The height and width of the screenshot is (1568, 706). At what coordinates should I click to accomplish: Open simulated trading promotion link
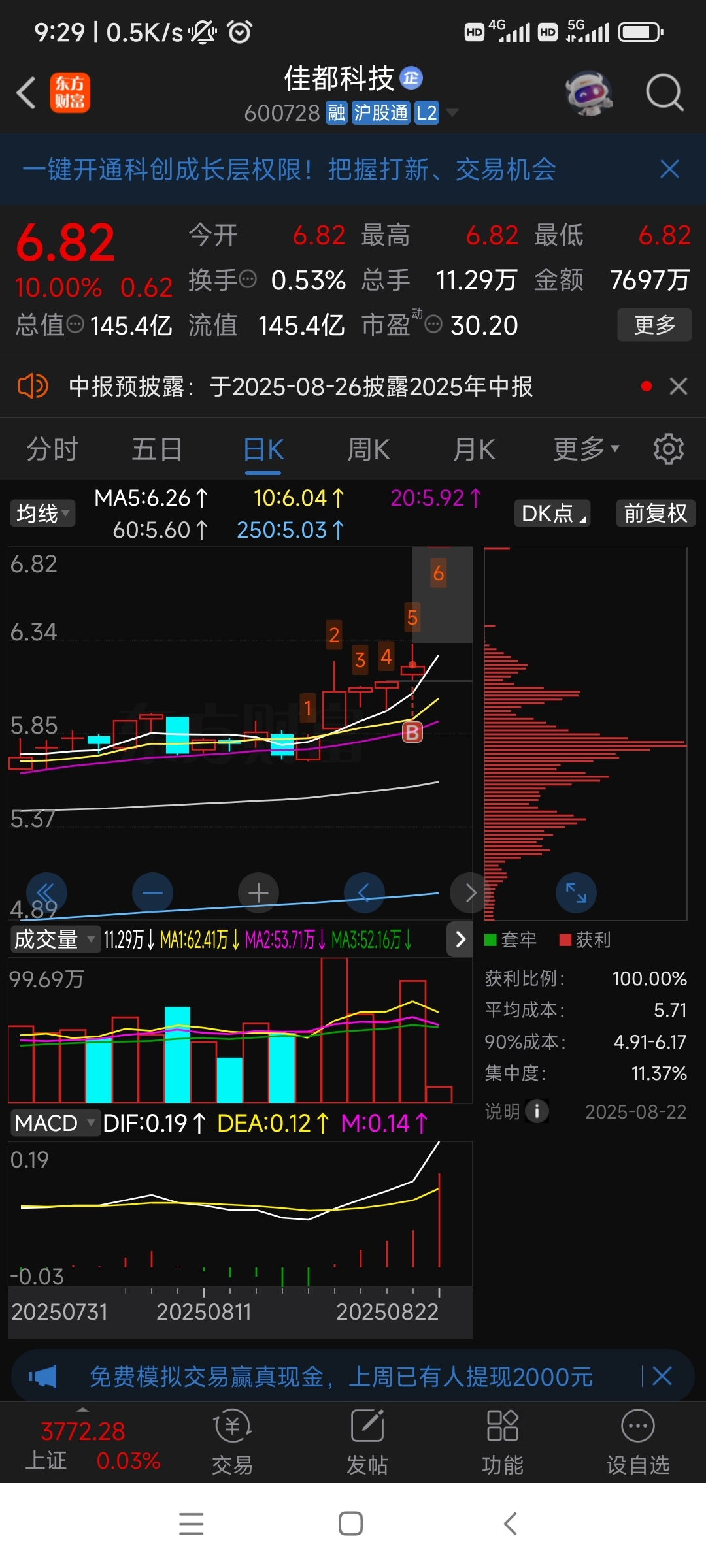pyautogui.click(x=341, y=1377)
